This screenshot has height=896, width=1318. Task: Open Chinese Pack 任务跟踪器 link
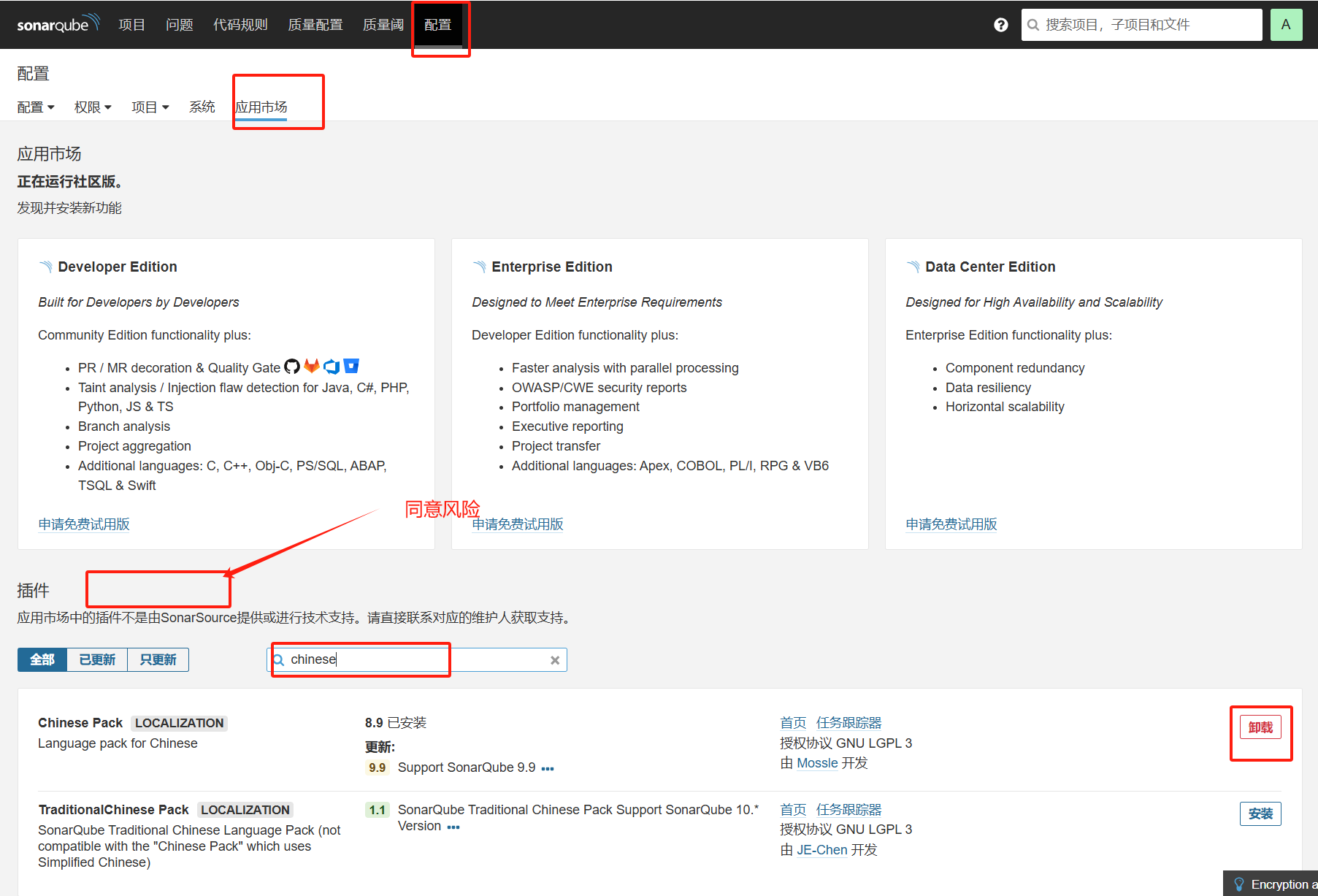[848, 723]
